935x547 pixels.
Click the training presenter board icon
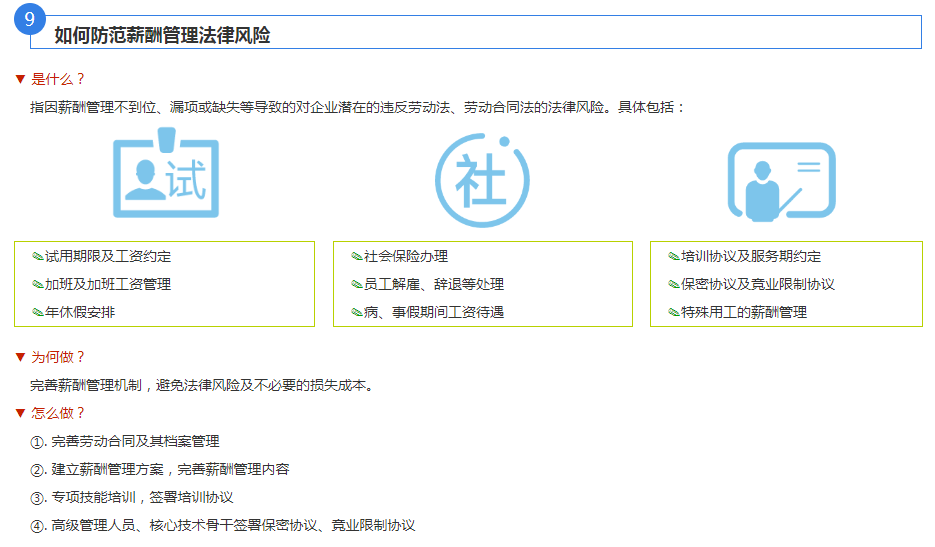tap(780, 181)
